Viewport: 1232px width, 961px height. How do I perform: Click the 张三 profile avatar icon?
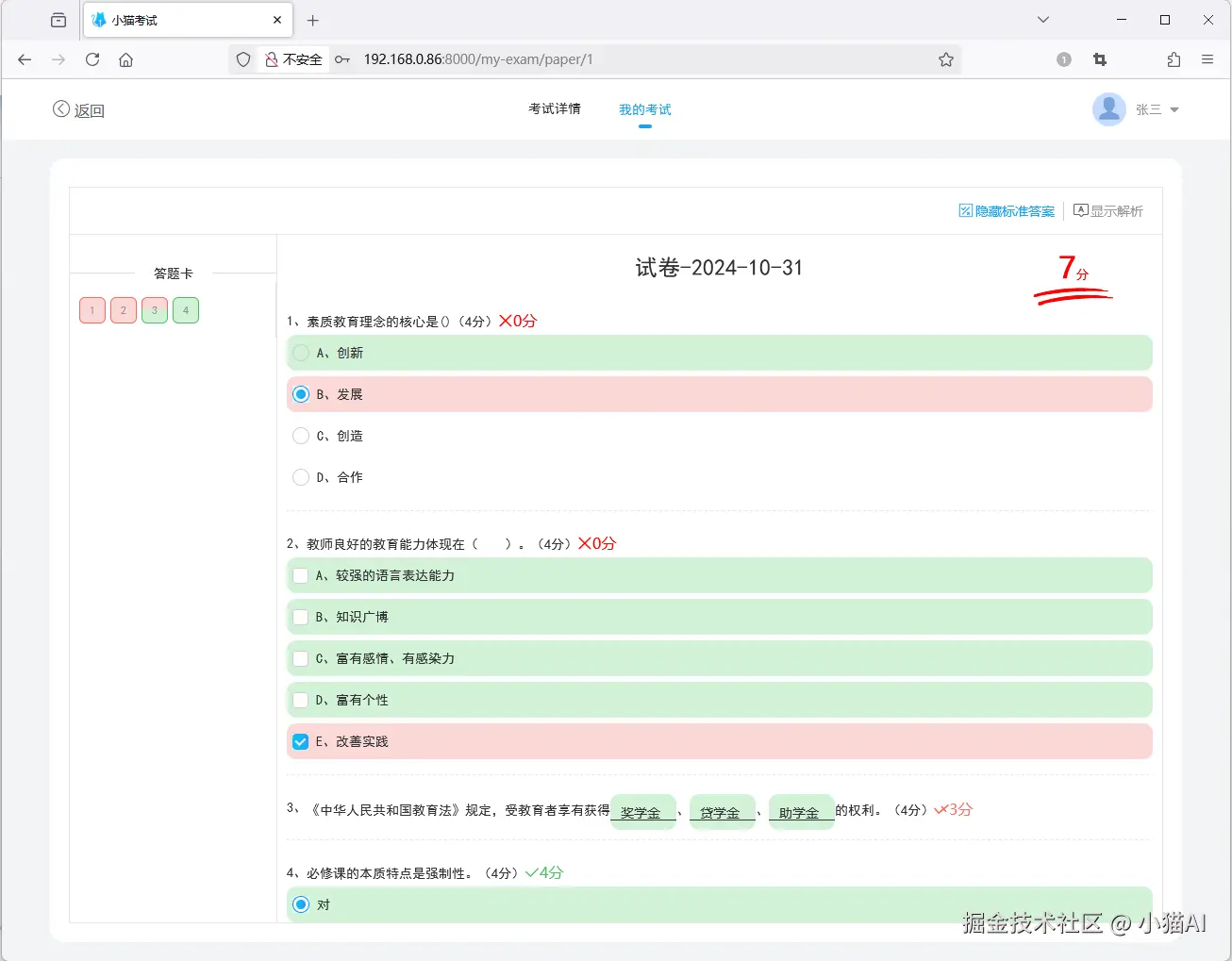click(1109, 108)
